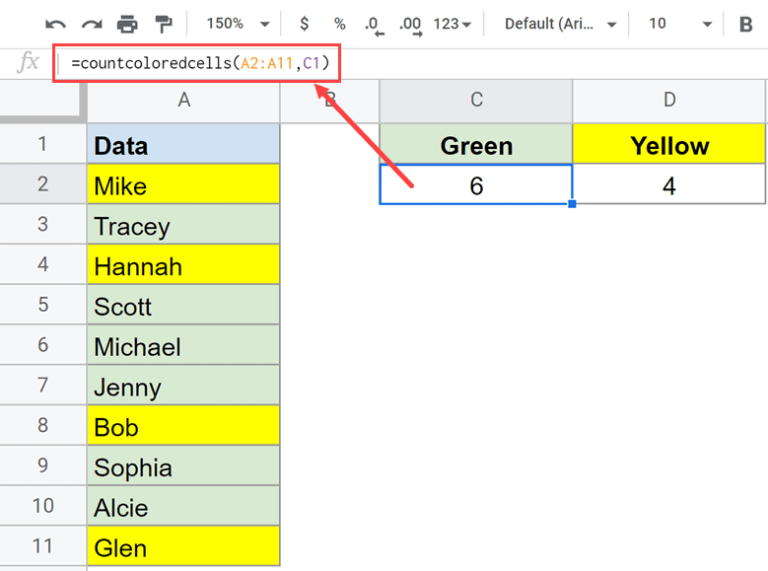Select column C header

click(476, 99)
